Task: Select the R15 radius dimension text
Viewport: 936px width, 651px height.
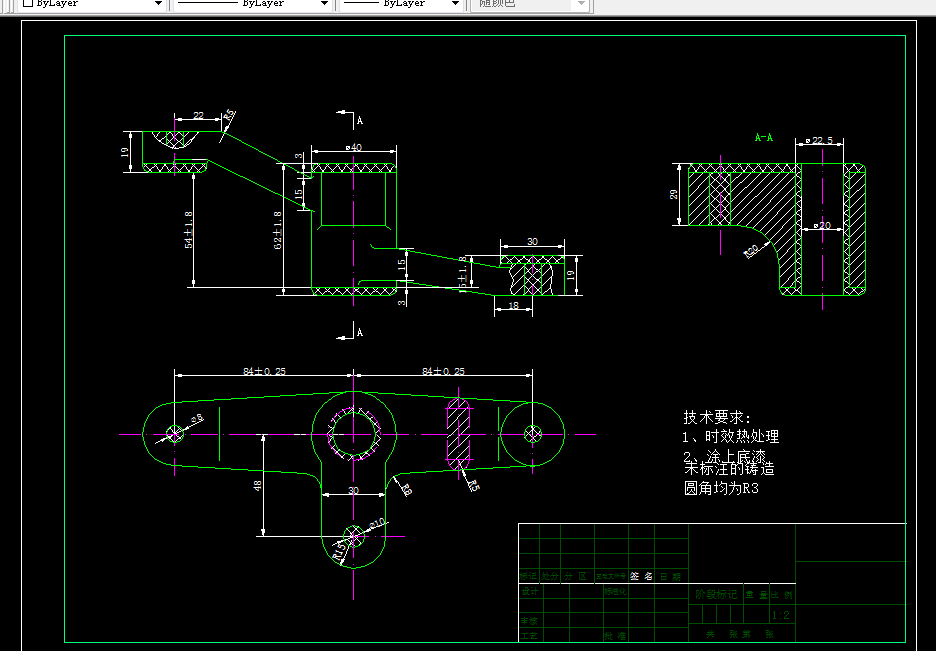Action: pyautogui.click(x=339, y=550)
